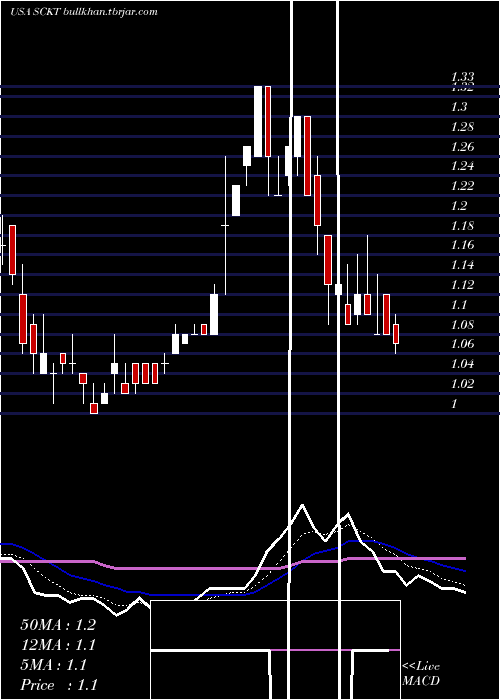Click the 1 price axis label

[x=454, y=403]
